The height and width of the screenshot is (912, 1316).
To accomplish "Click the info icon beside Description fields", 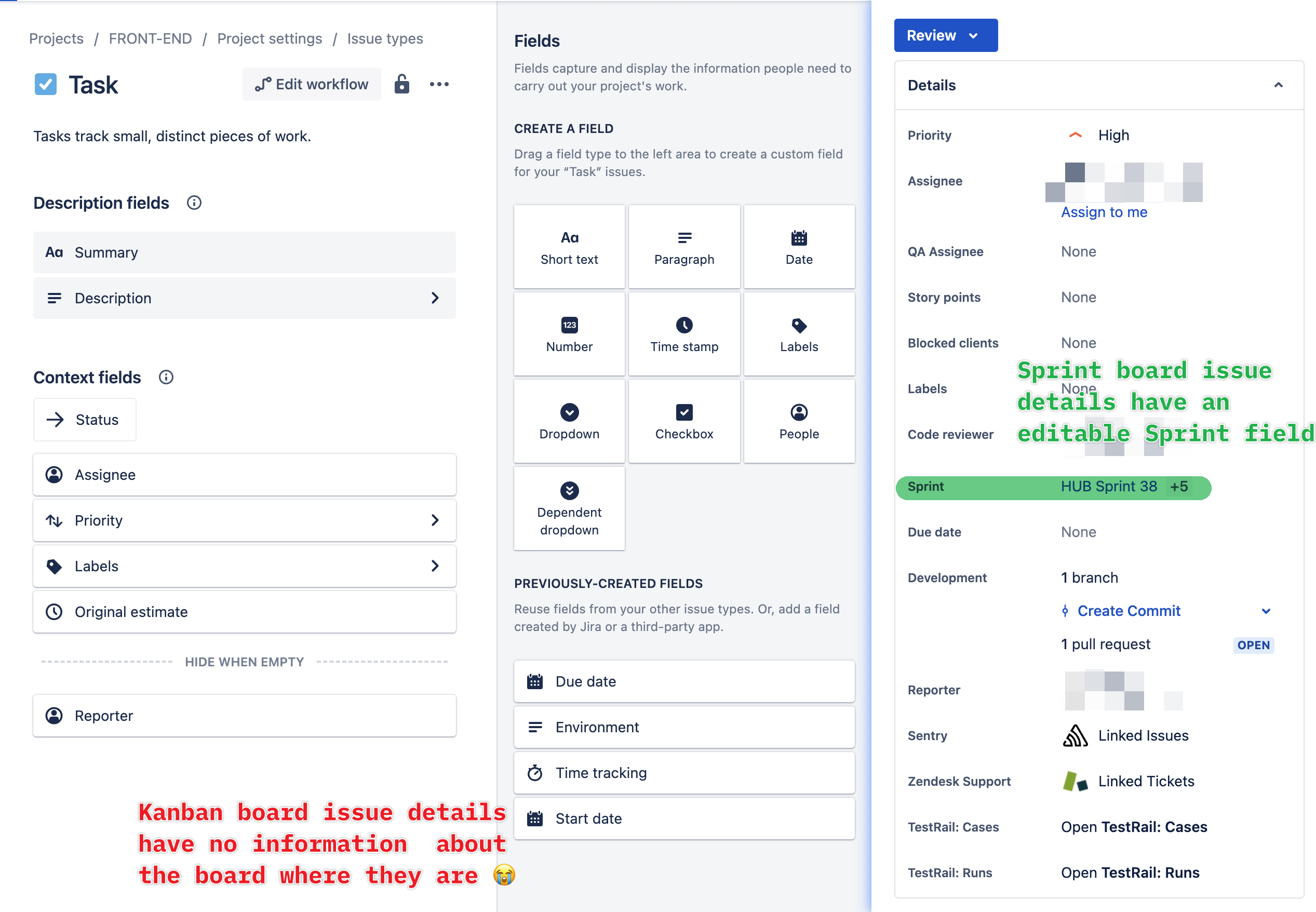I will click(194, 203).
